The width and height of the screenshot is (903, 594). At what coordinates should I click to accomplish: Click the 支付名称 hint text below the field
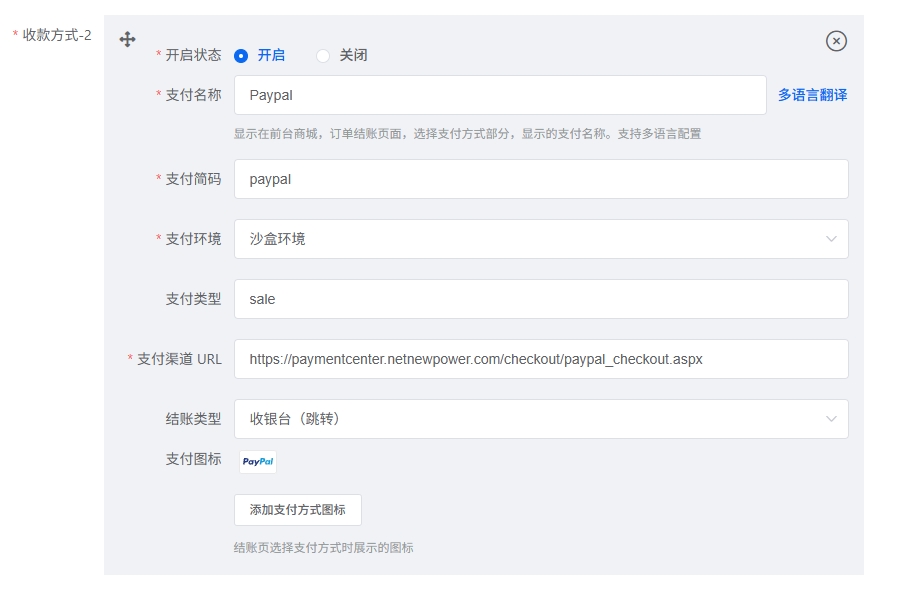coord(467,134)
